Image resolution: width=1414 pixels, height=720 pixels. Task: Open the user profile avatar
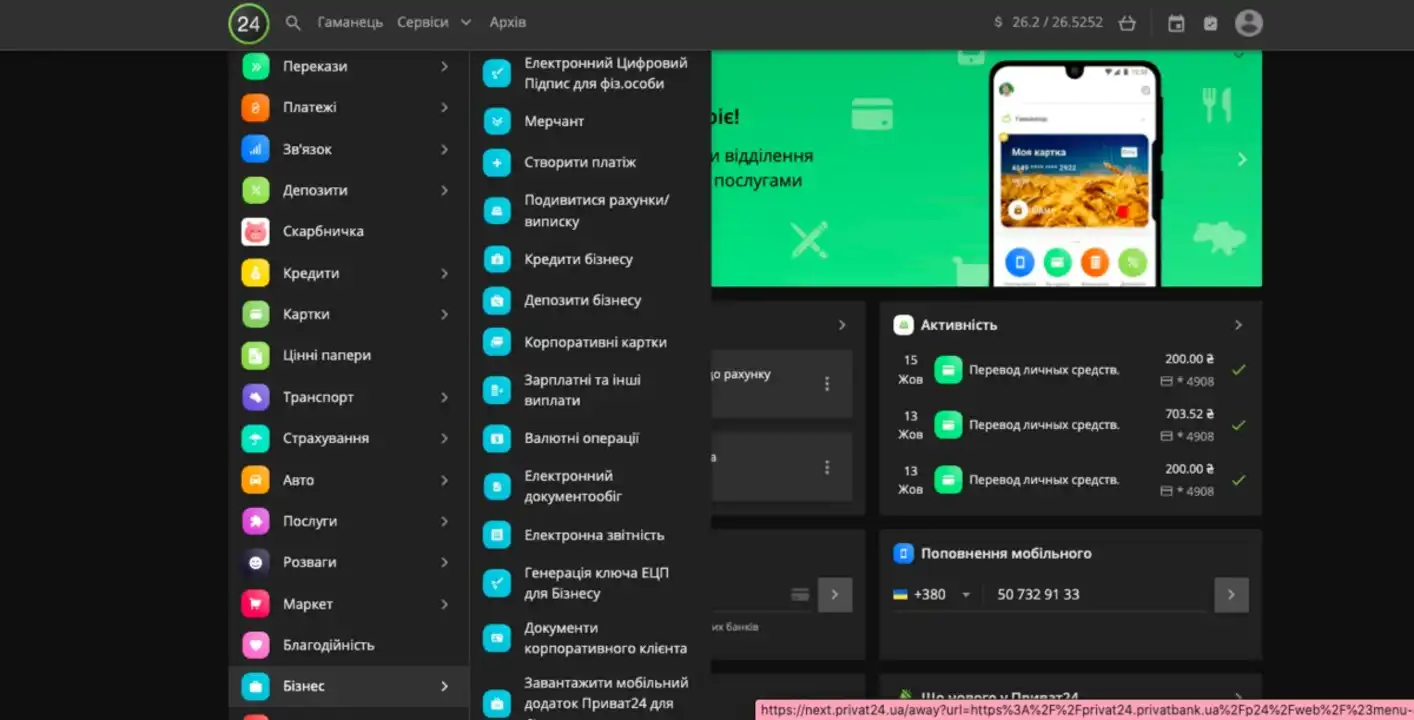pos(1249,23)
